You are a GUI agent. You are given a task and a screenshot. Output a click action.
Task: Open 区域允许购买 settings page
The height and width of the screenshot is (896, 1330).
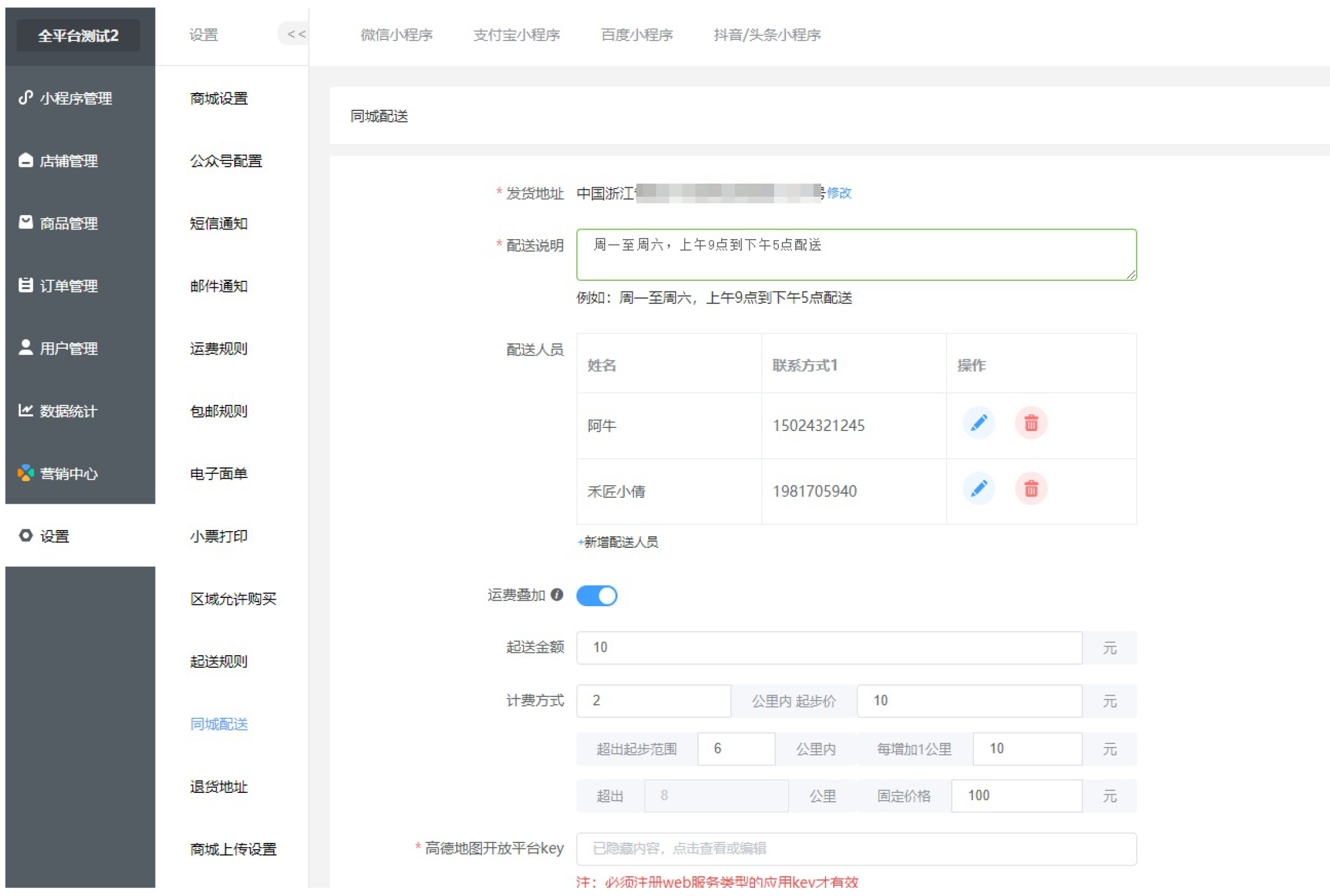pyautogui.click(x=233, y=599)
